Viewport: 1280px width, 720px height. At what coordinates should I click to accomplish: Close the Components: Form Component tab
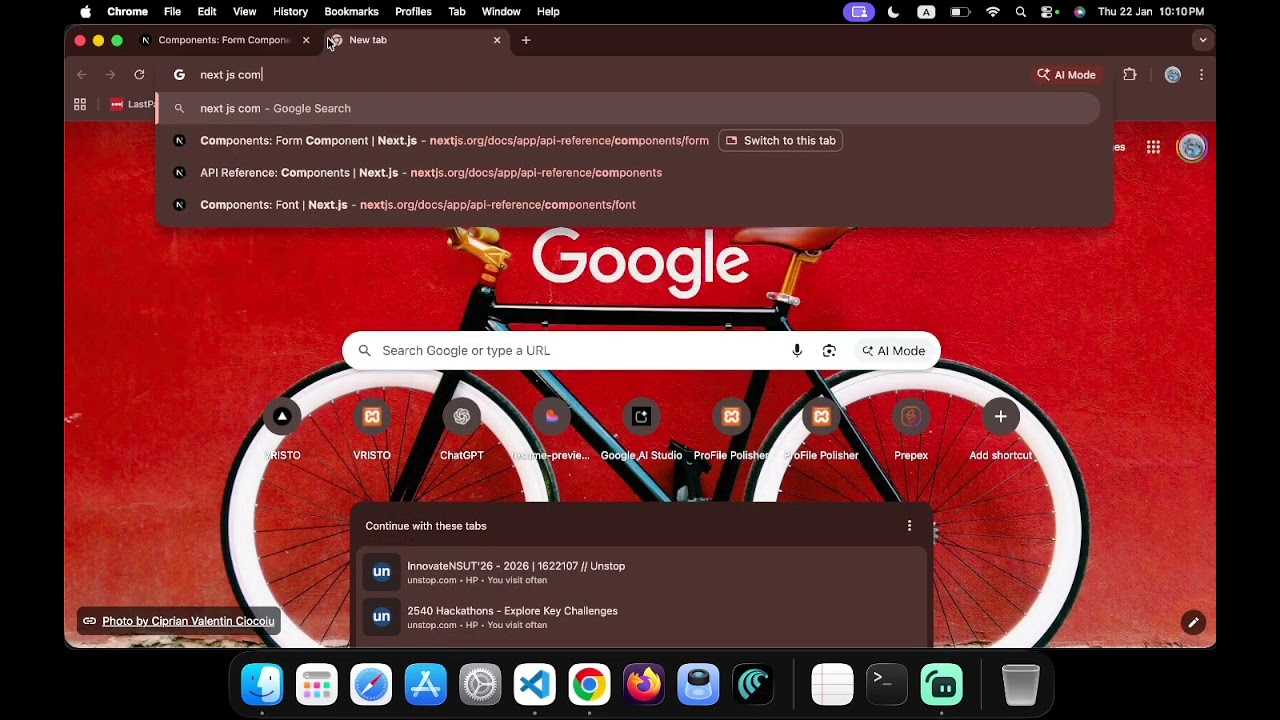pyautogui.click(x=306, y=40)
